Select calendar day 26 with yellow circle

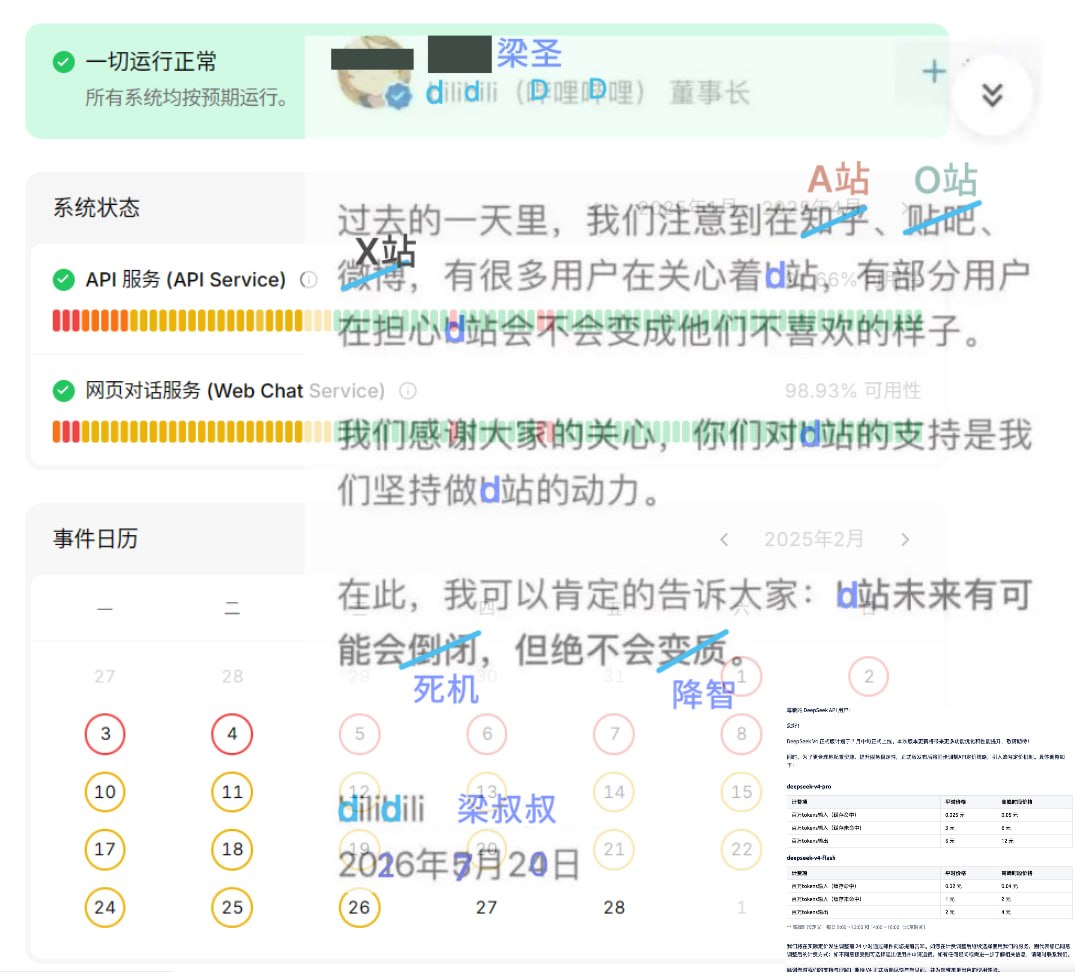click(360, 907)
